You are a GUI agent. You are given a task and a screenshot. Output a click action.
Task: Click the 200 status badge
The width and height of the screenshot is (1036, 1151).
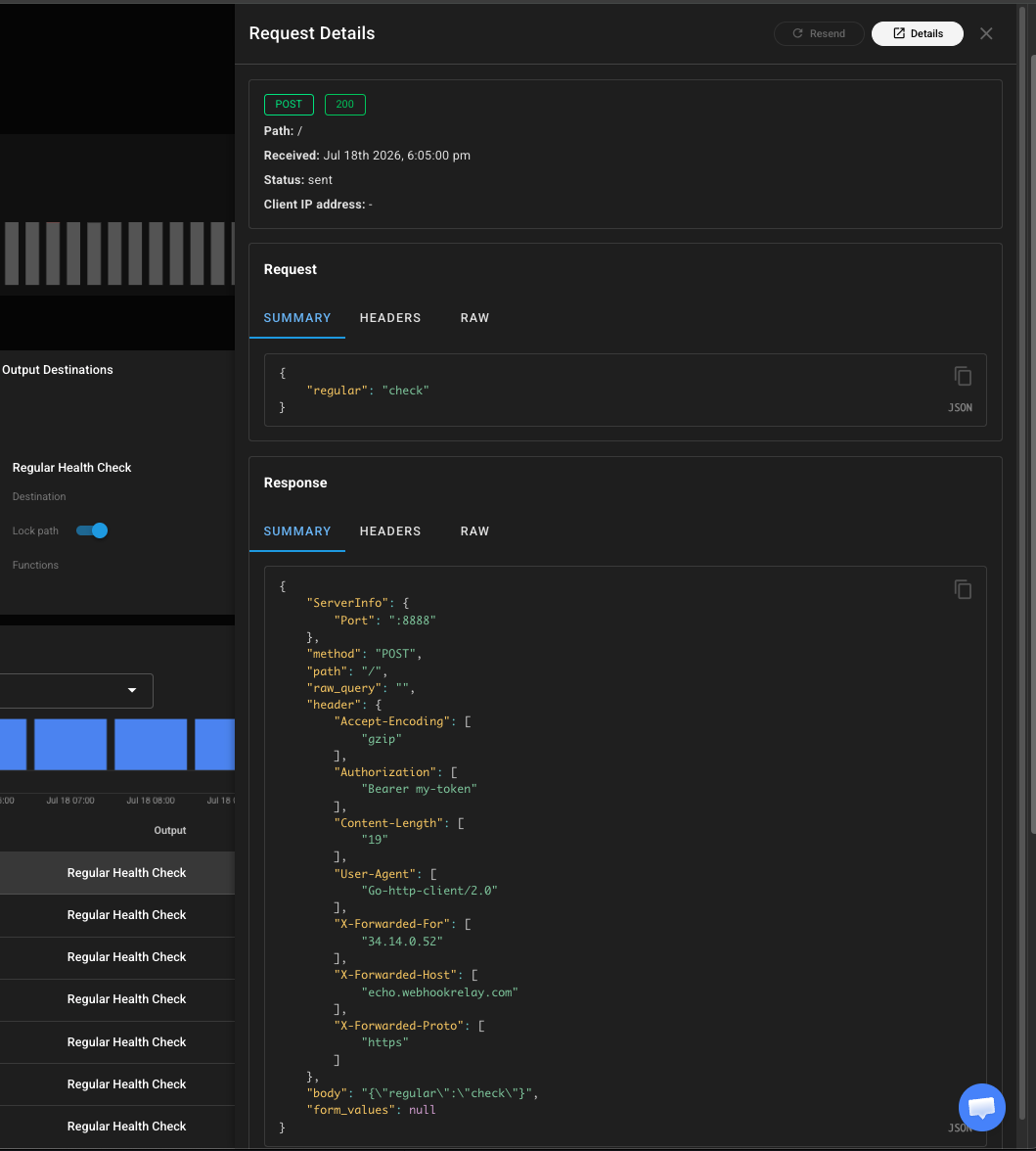click(x=344, y=104)
